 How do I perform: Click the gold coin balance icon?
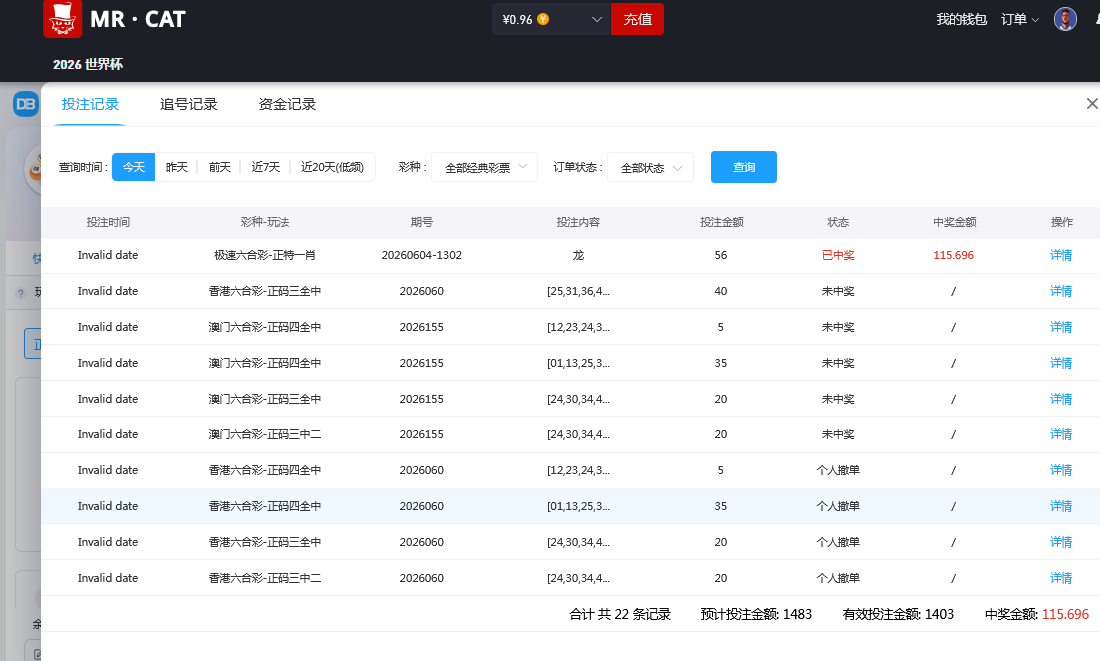[543, 19]
